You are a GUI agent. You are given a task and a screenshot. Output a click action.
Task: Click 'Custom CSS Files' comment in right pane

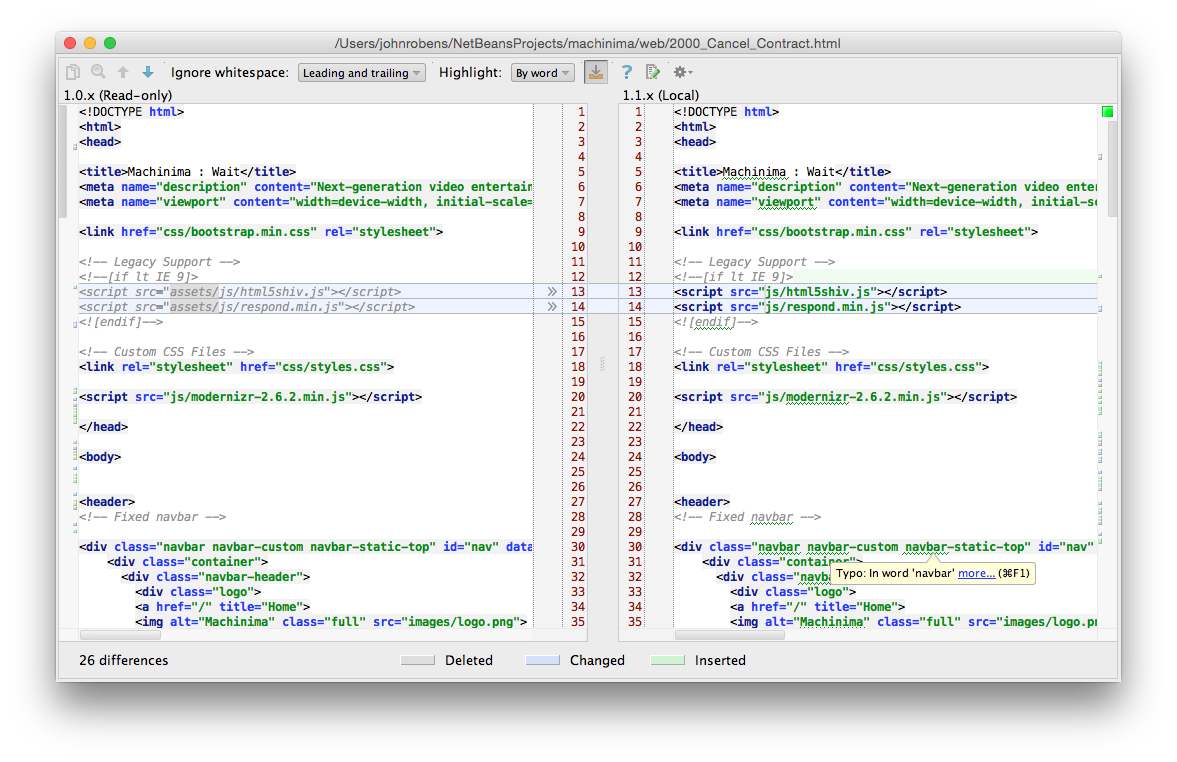point(761,351)
